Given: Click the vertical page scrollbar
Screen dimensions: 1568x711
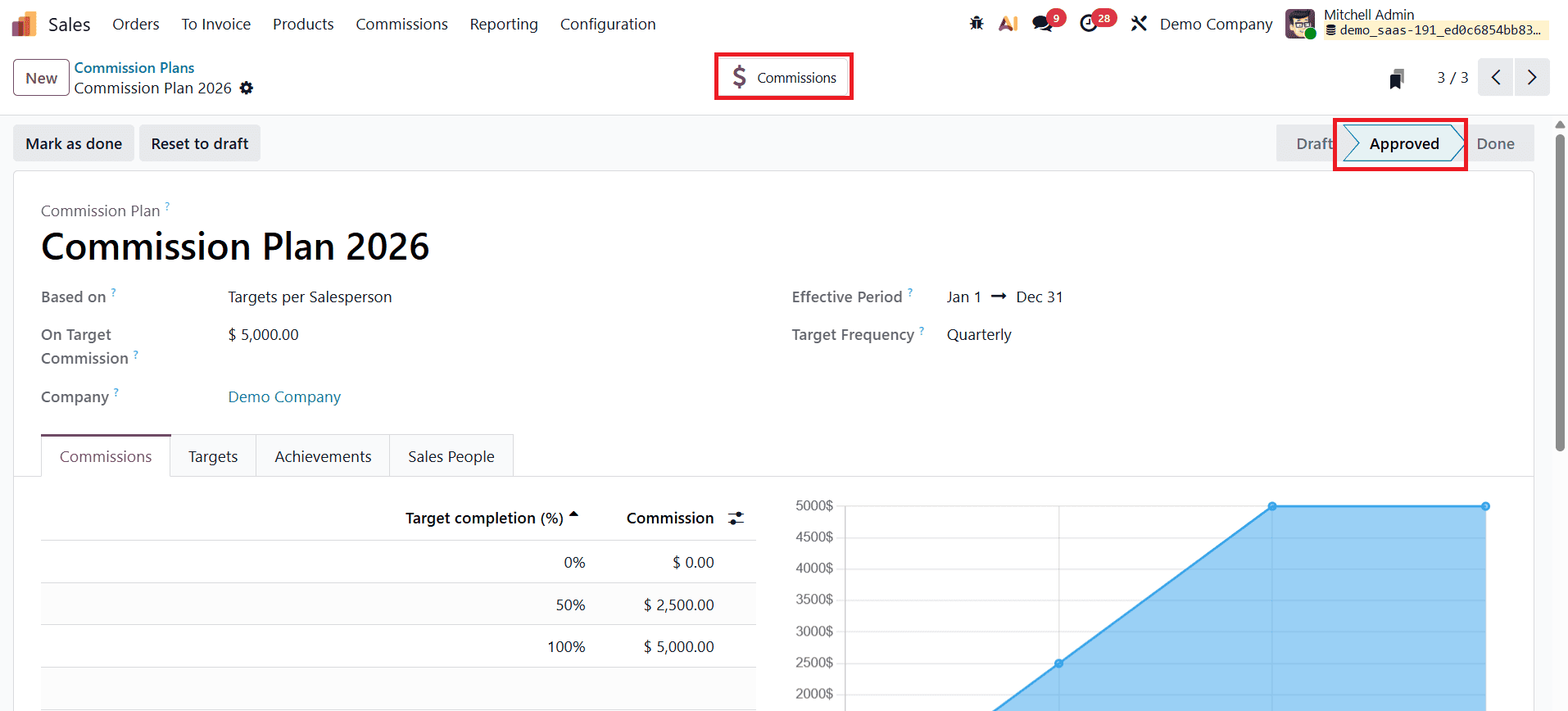Looking at the screenshot, I should tap(1560, 291).
